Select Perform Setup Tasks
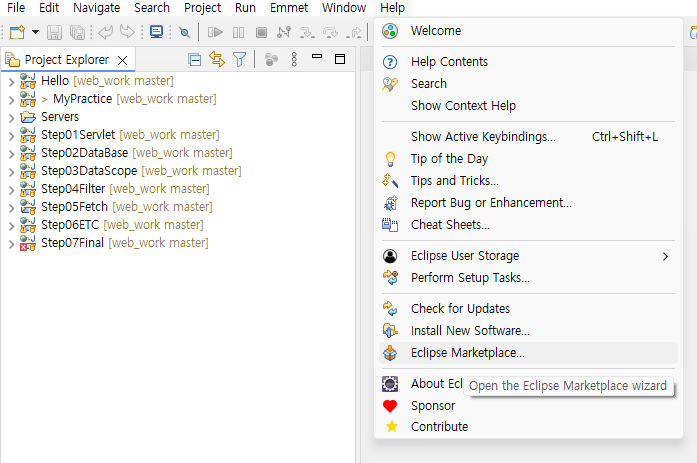697x463 pixels. 528,278
